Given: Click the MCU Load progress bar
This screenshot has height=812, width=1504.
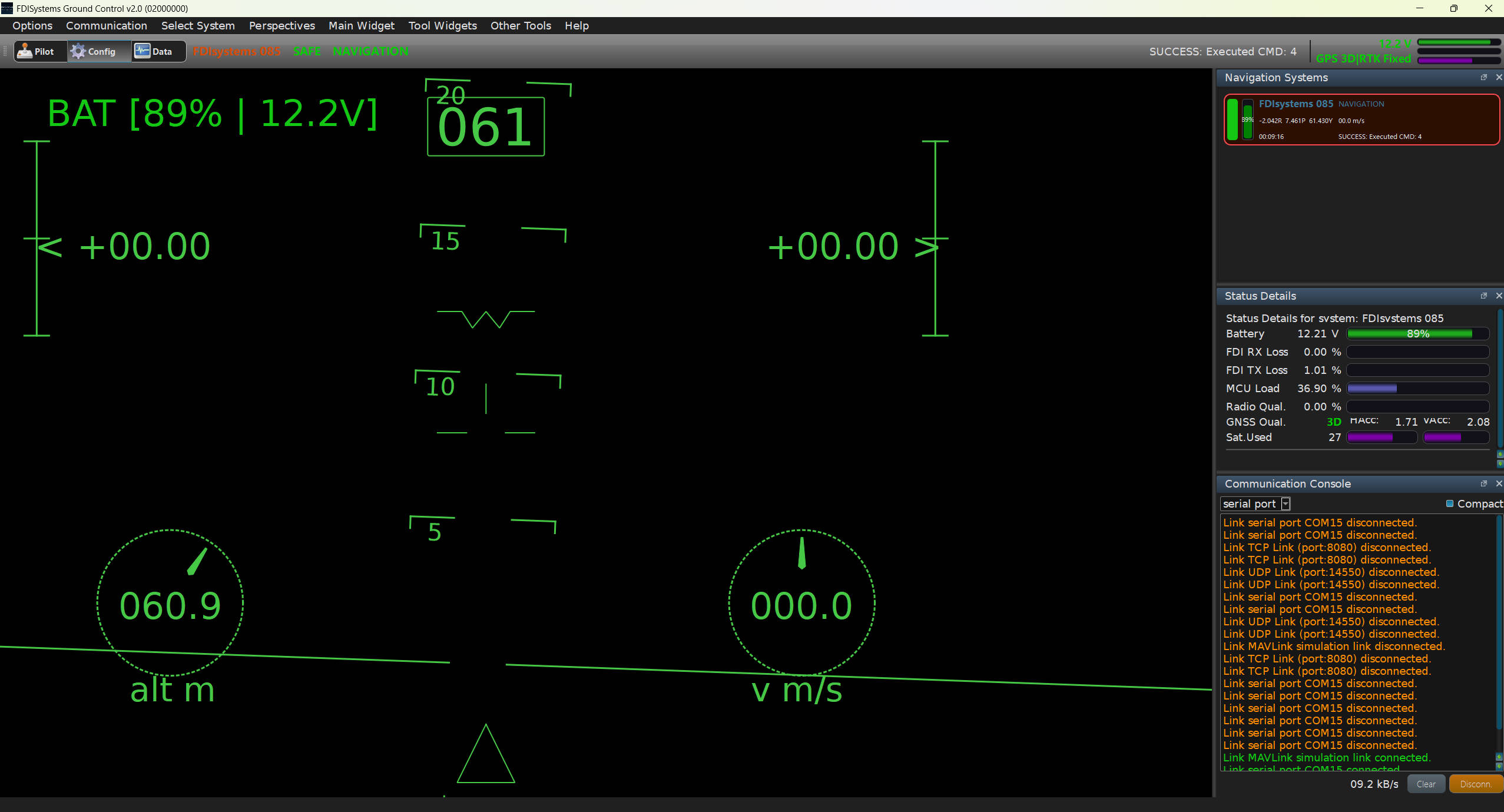Looking at the screenshot, I should (1417, 389).
